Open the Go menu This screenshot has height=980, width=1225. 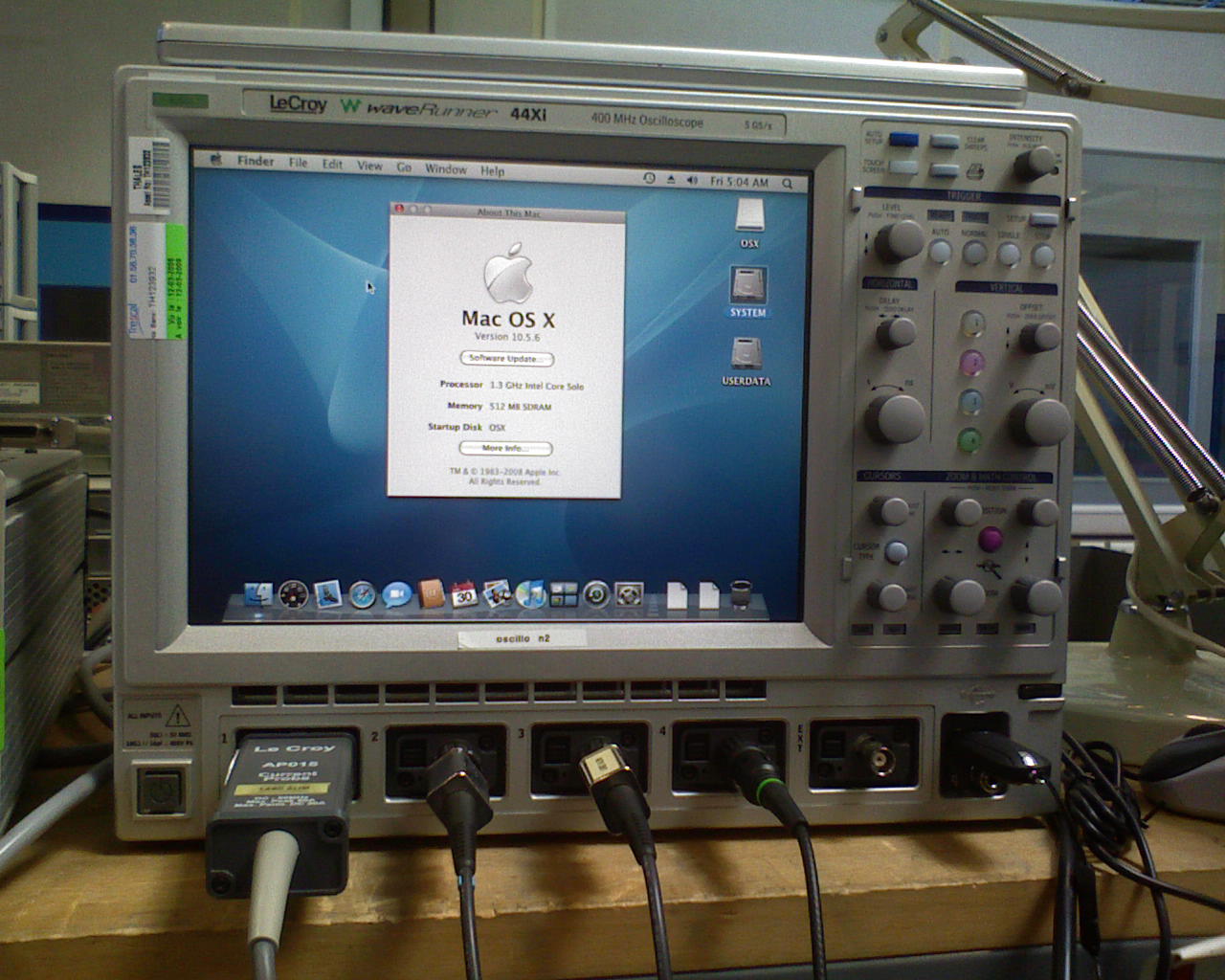tap(404, 167)
